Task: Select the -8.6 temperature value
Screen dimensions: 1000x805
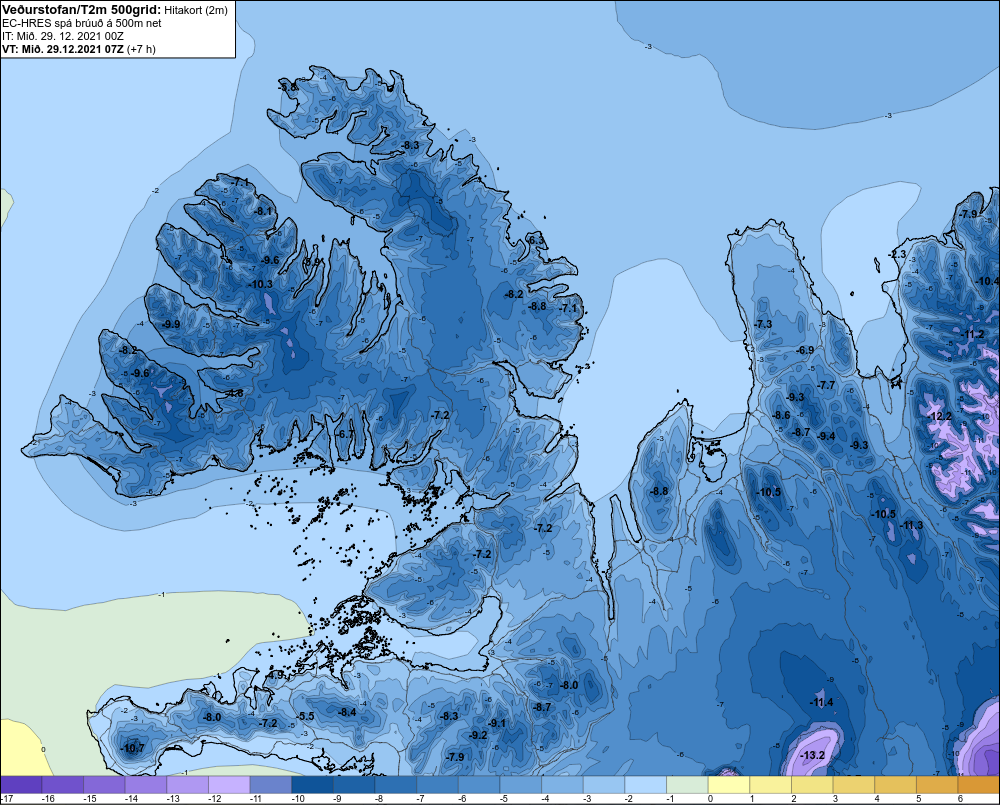Action: (781, 415)
